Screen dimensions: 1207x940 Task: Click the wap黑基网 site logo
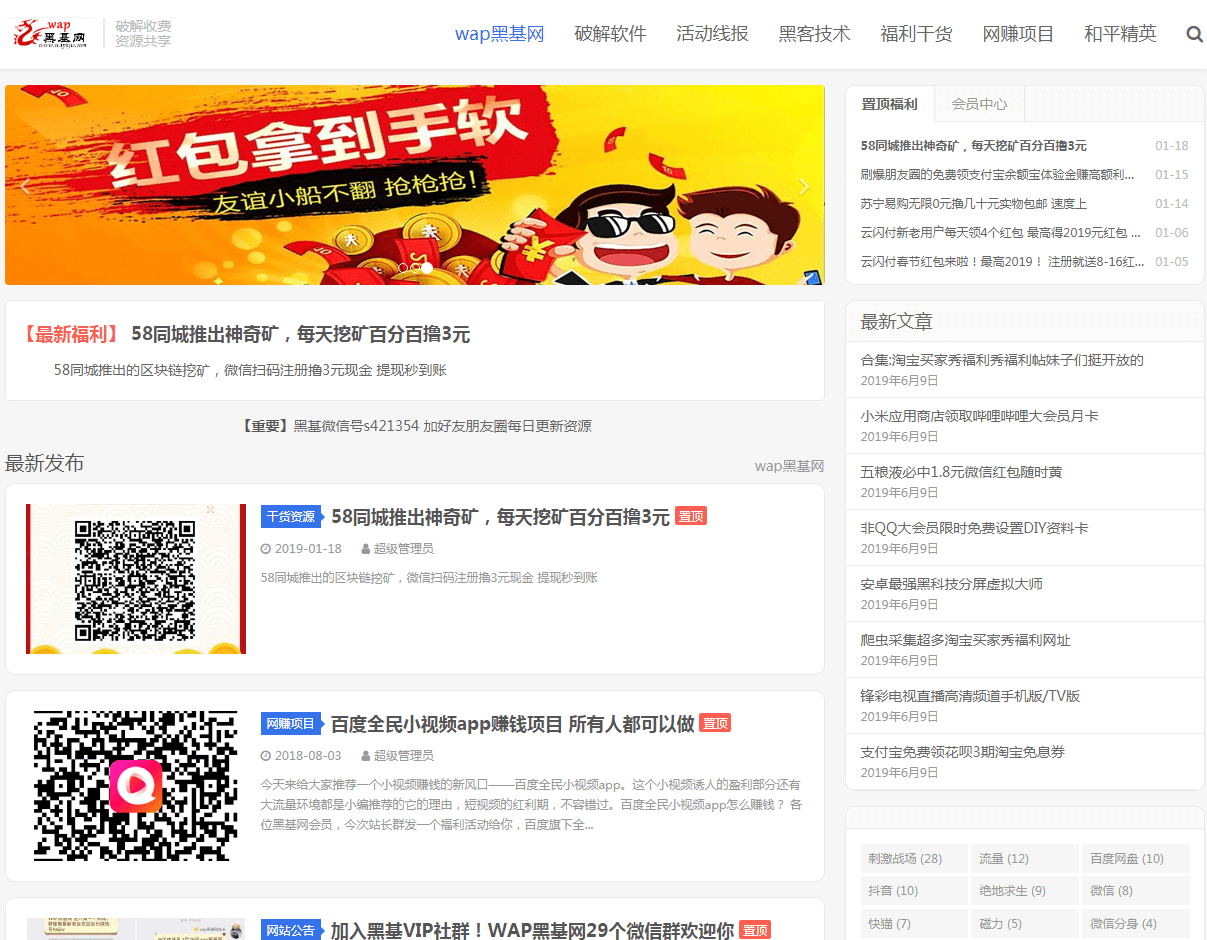[48, 32]
